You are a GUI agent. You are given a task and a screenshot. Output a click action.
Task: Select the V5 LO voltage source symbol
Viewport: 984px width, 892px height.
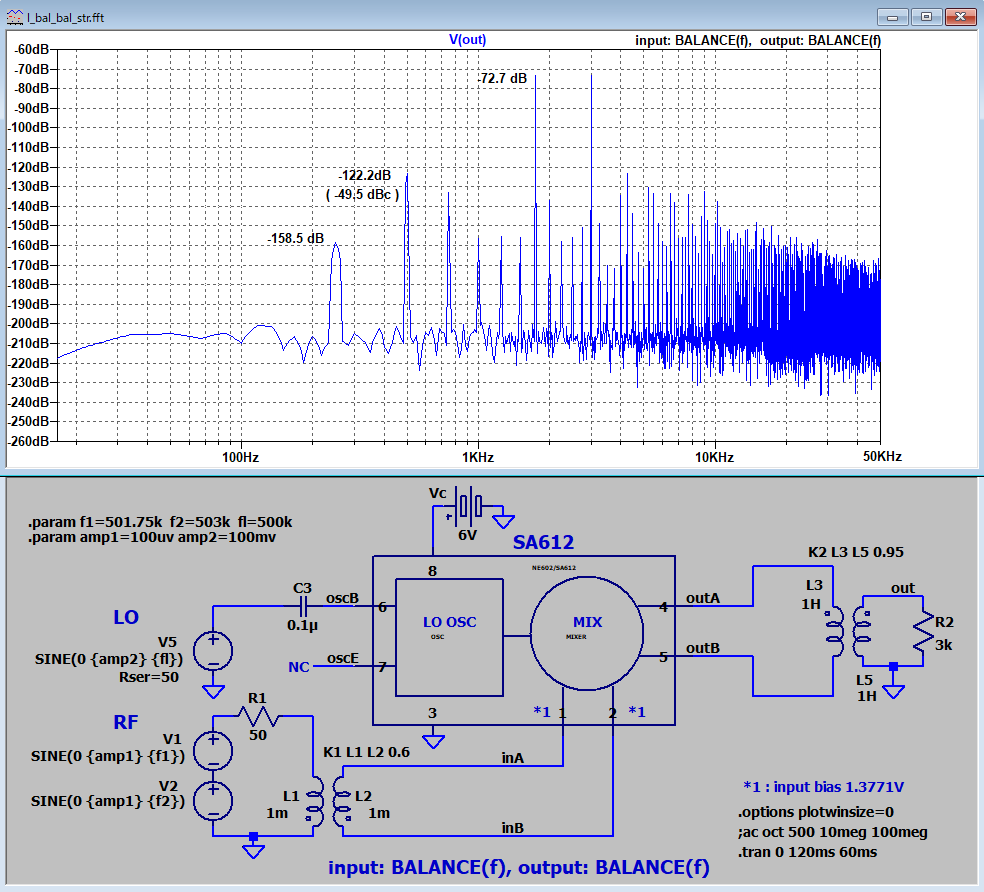(x=213, y=650)
